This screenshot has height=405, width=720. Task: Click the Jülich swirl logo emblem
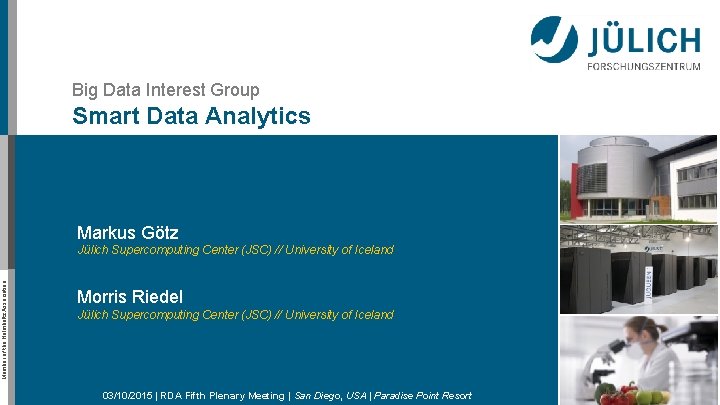554,40
